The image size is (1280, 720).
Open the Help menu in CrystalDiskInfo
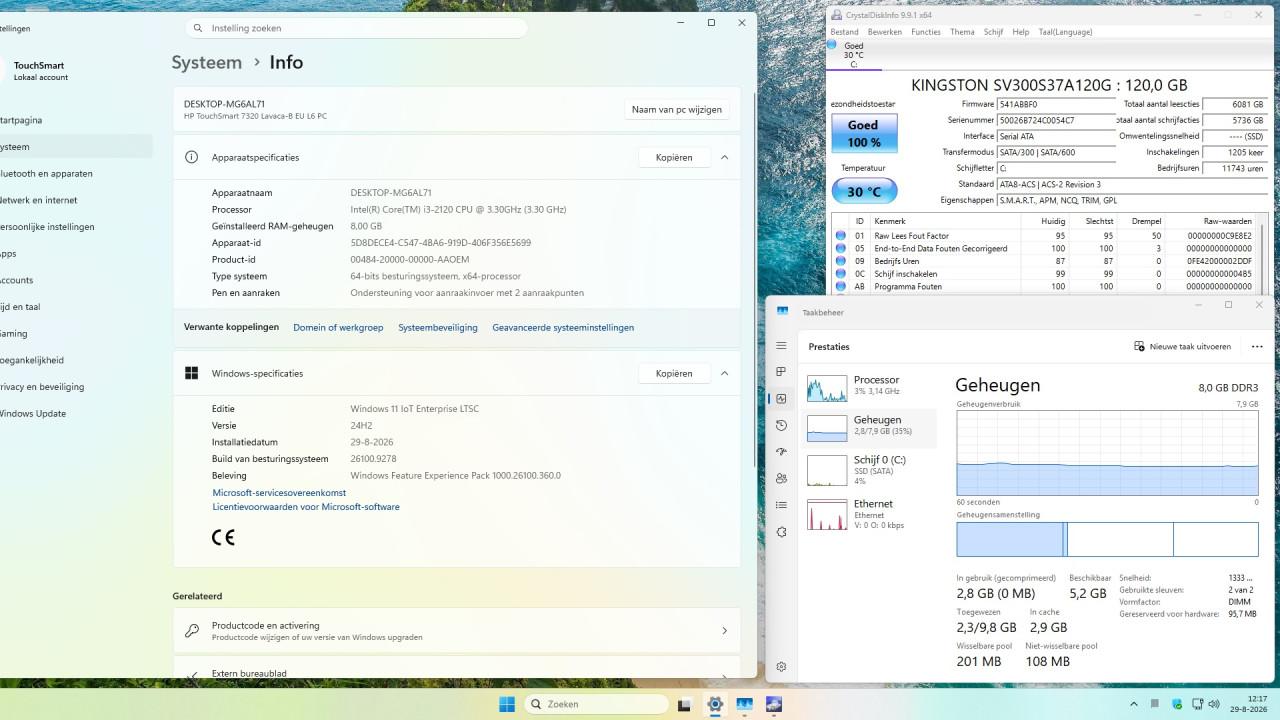pyautogui.click(x=1020, y=32)
